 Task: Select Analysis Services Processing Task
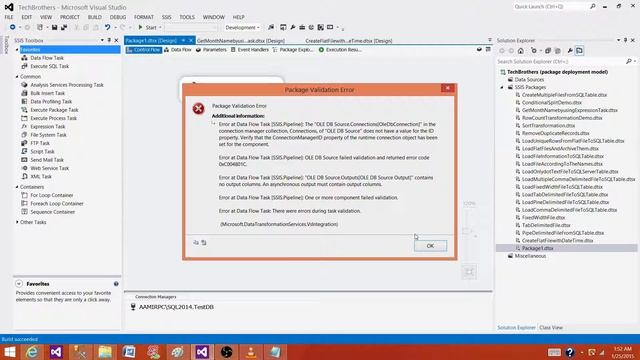coord(67,85)
